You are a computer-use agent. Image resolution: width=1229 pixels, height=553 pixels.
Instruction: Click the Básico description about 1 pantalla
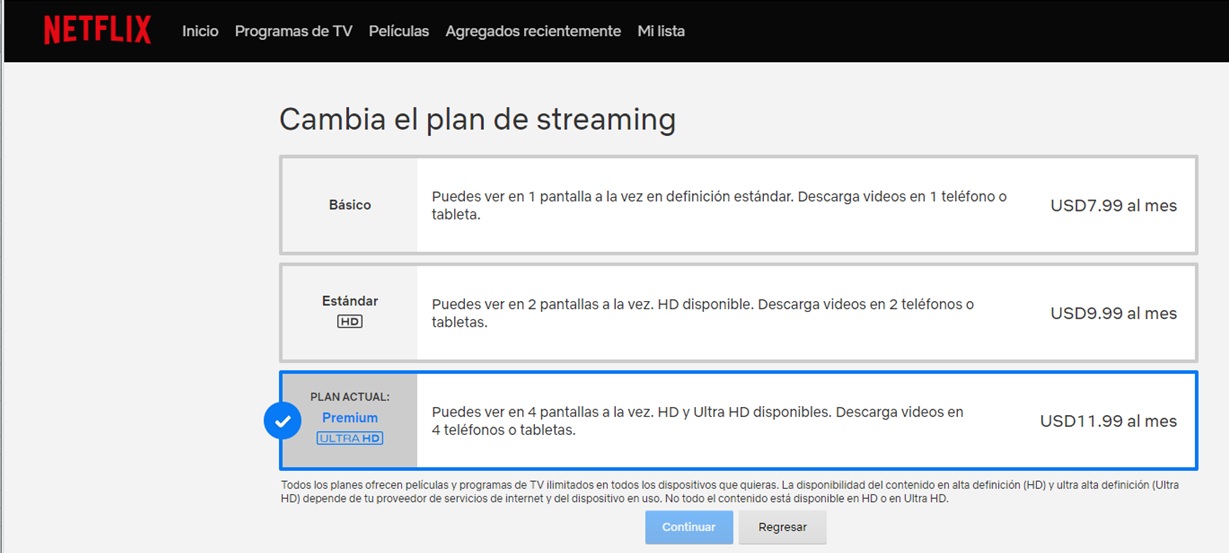click(719, 205)
